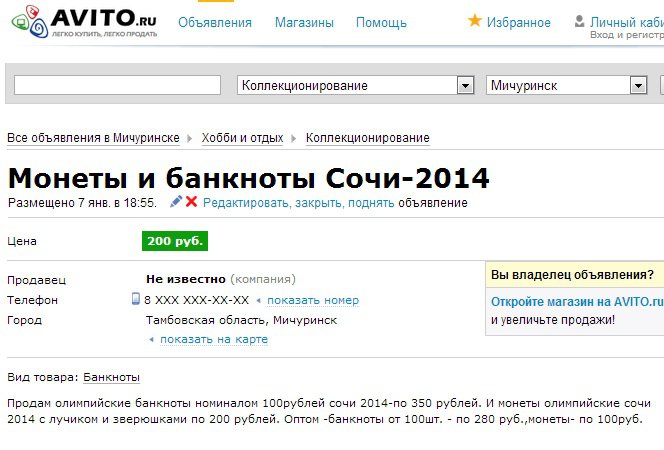Viewport: 664px width, 450px height.
Task: Expand the Коллекционирование category dropdown
Action: [x=355, y=85]
